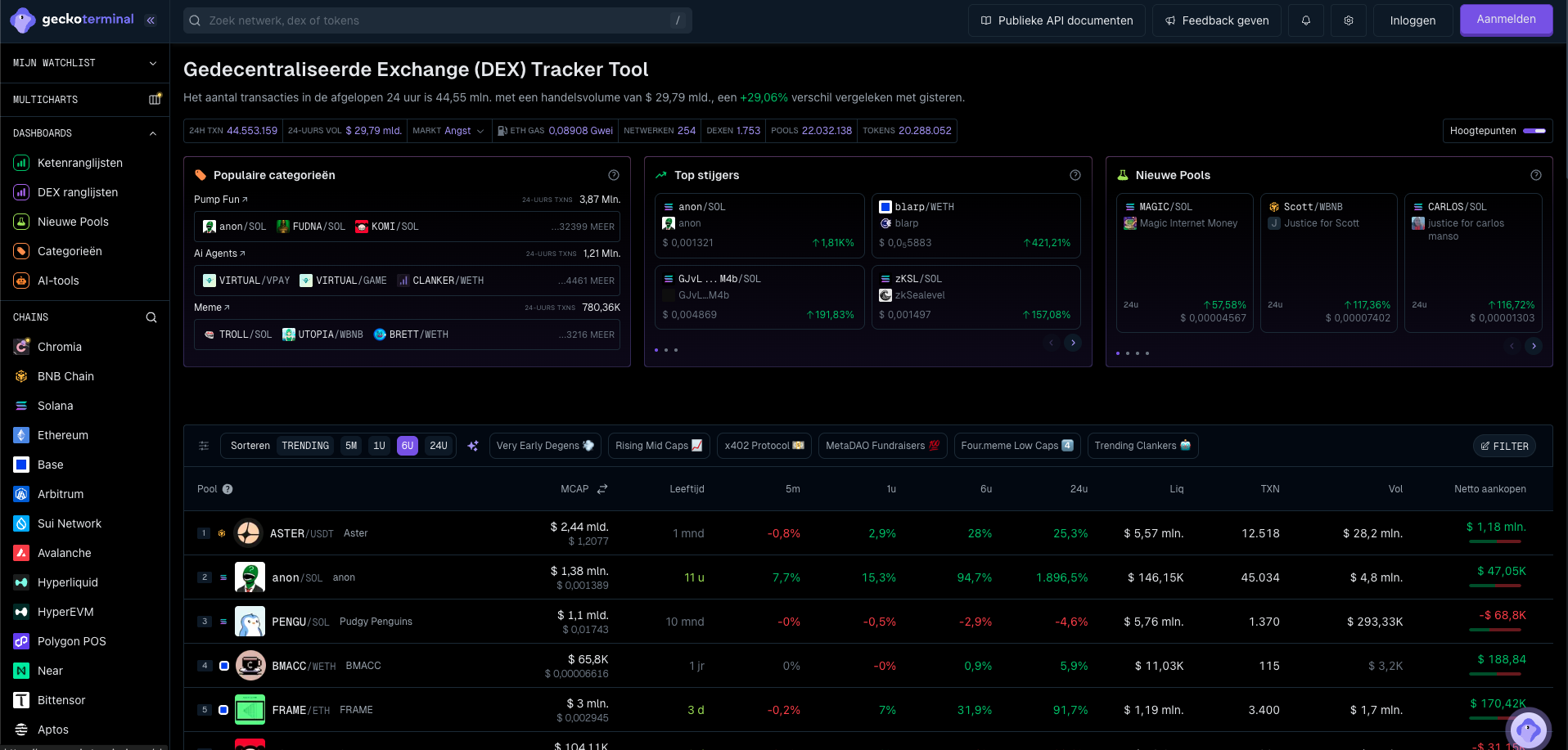Open the Markt Angst dropdown
The image size is (1568, 750).
point(448,131)
